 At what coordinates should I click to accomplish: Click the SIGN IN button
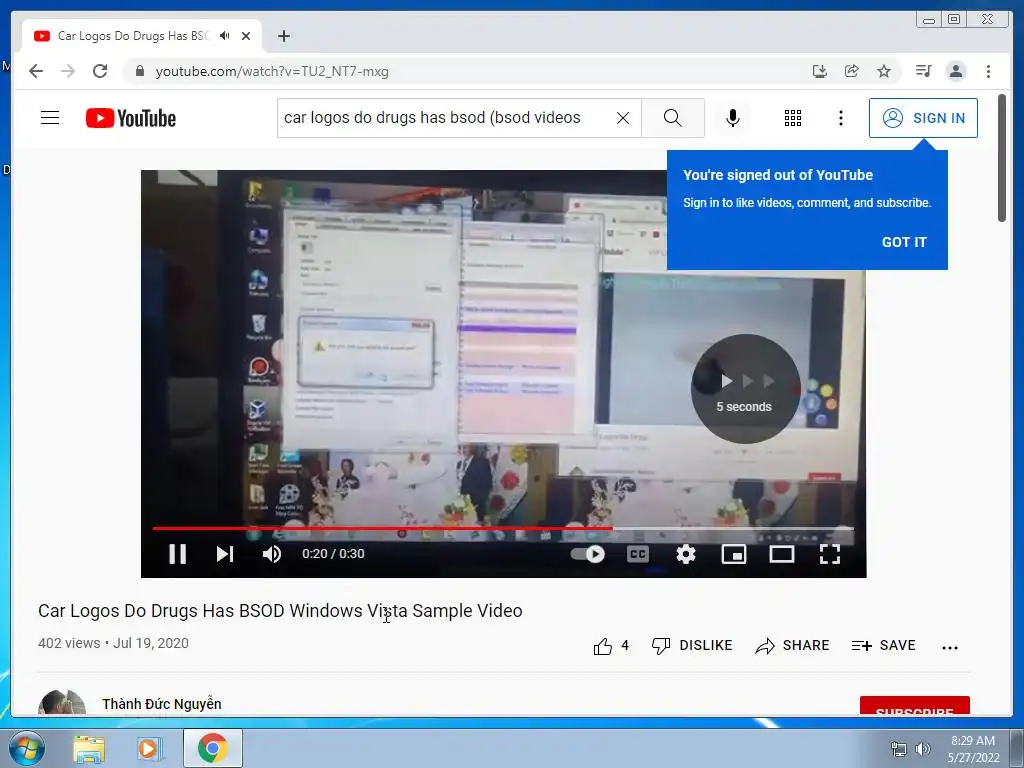[x=923, y=118]
